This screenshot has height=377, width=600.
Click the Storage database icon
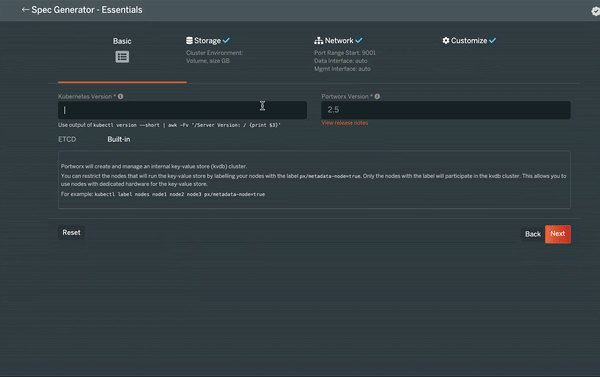189,40
